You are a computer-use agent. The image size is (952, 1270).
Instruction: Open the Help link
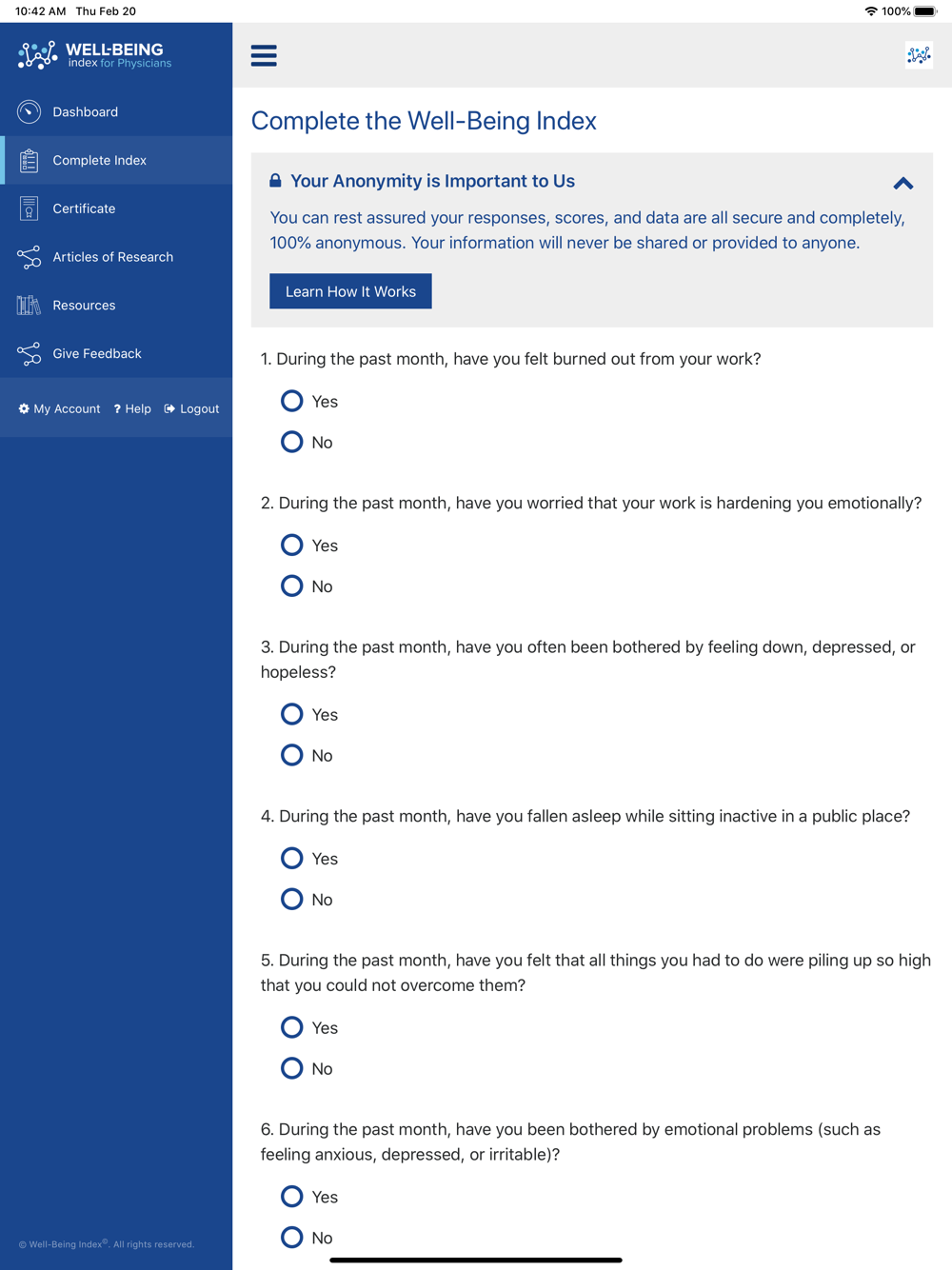point(132,408)
